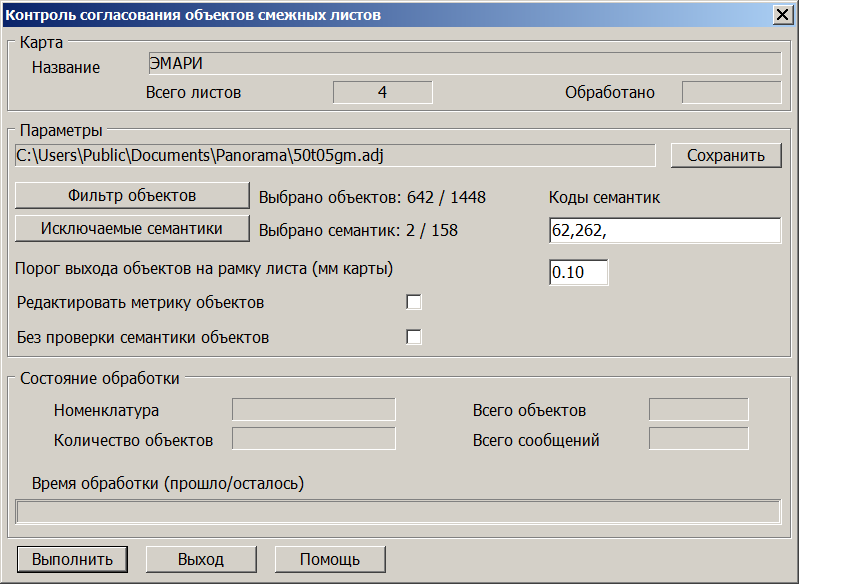This screenshot has height=584, width=864.
Task: Click the frame threshold field showing 0.10
Action: 578,273
